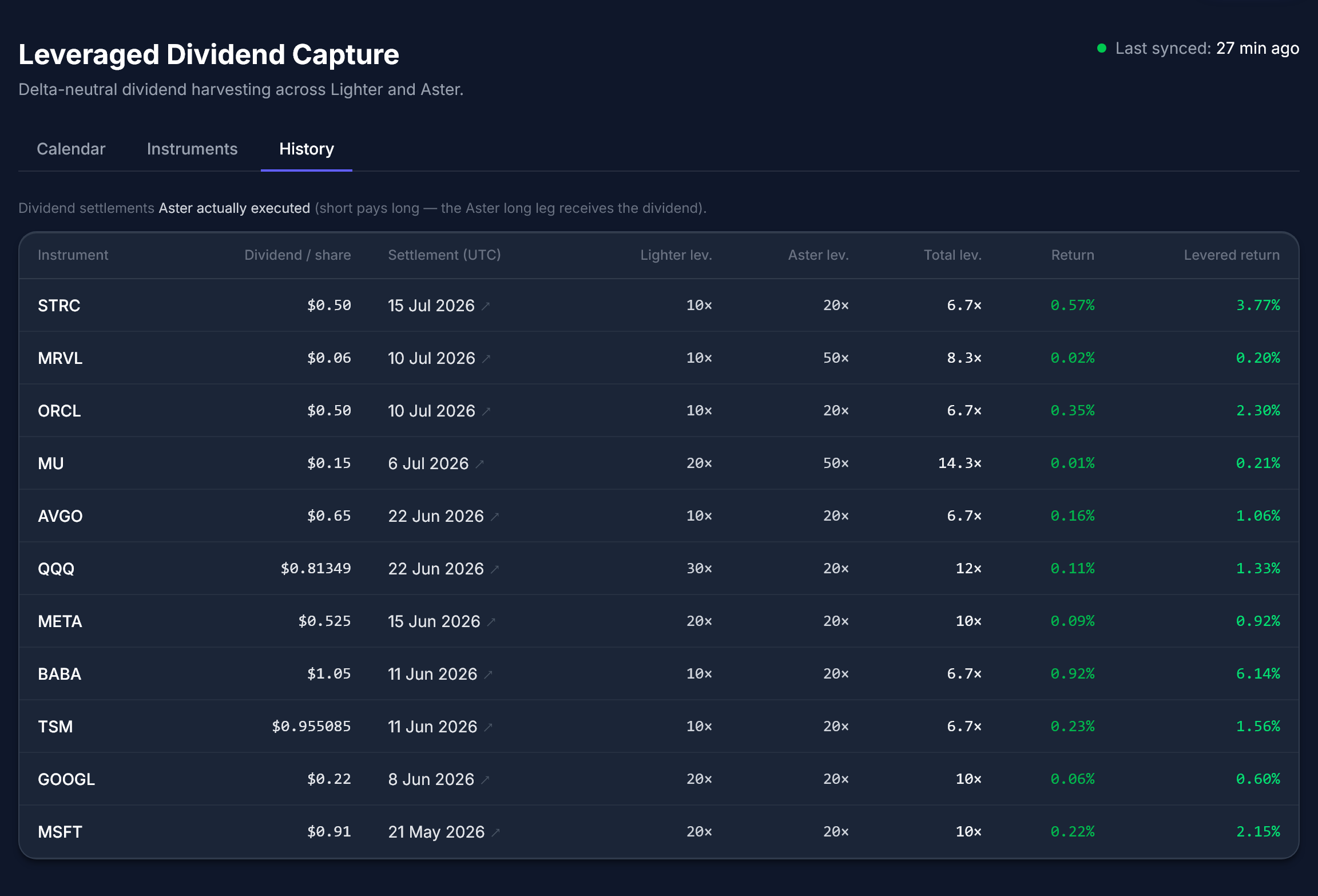
Task: Click the Return column header
Action: coord(1073,255)
